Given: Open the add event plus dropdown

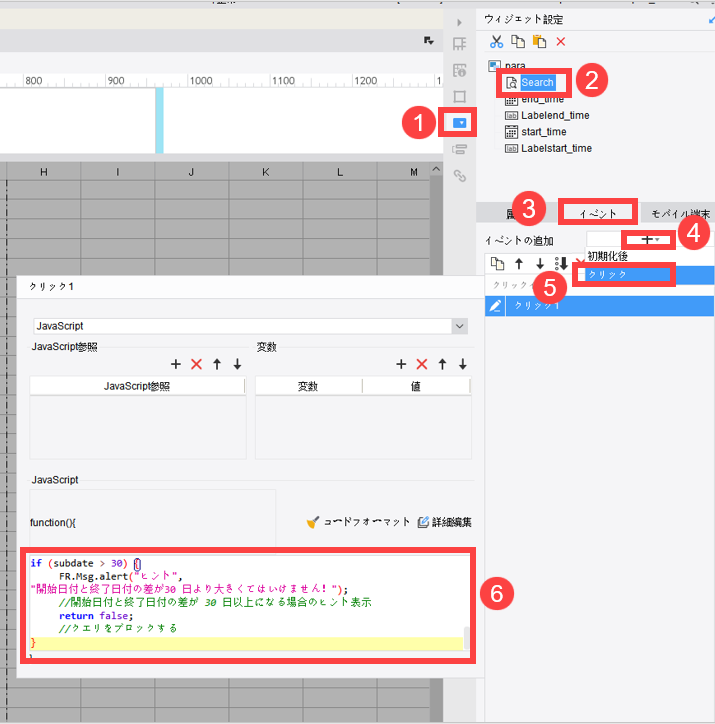Looking at the screenshot, I should (650, 240).
